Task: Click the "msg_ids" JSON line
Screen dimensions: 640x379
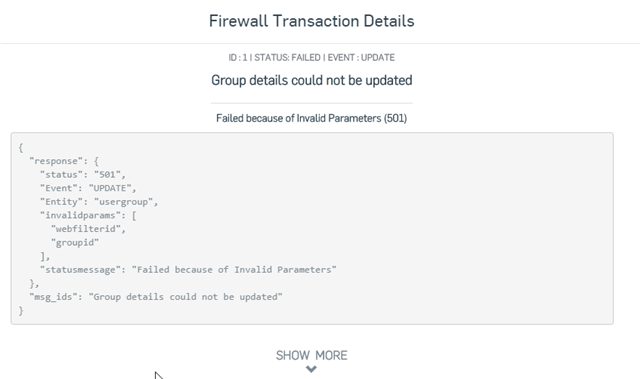Action: tap(156, 297)
